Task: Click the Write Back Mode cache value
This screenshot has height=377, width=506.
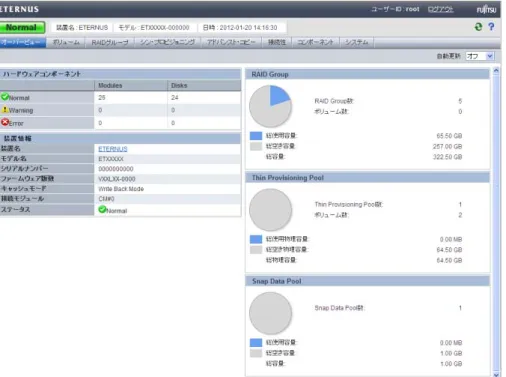Action: (x=121, y=189)
